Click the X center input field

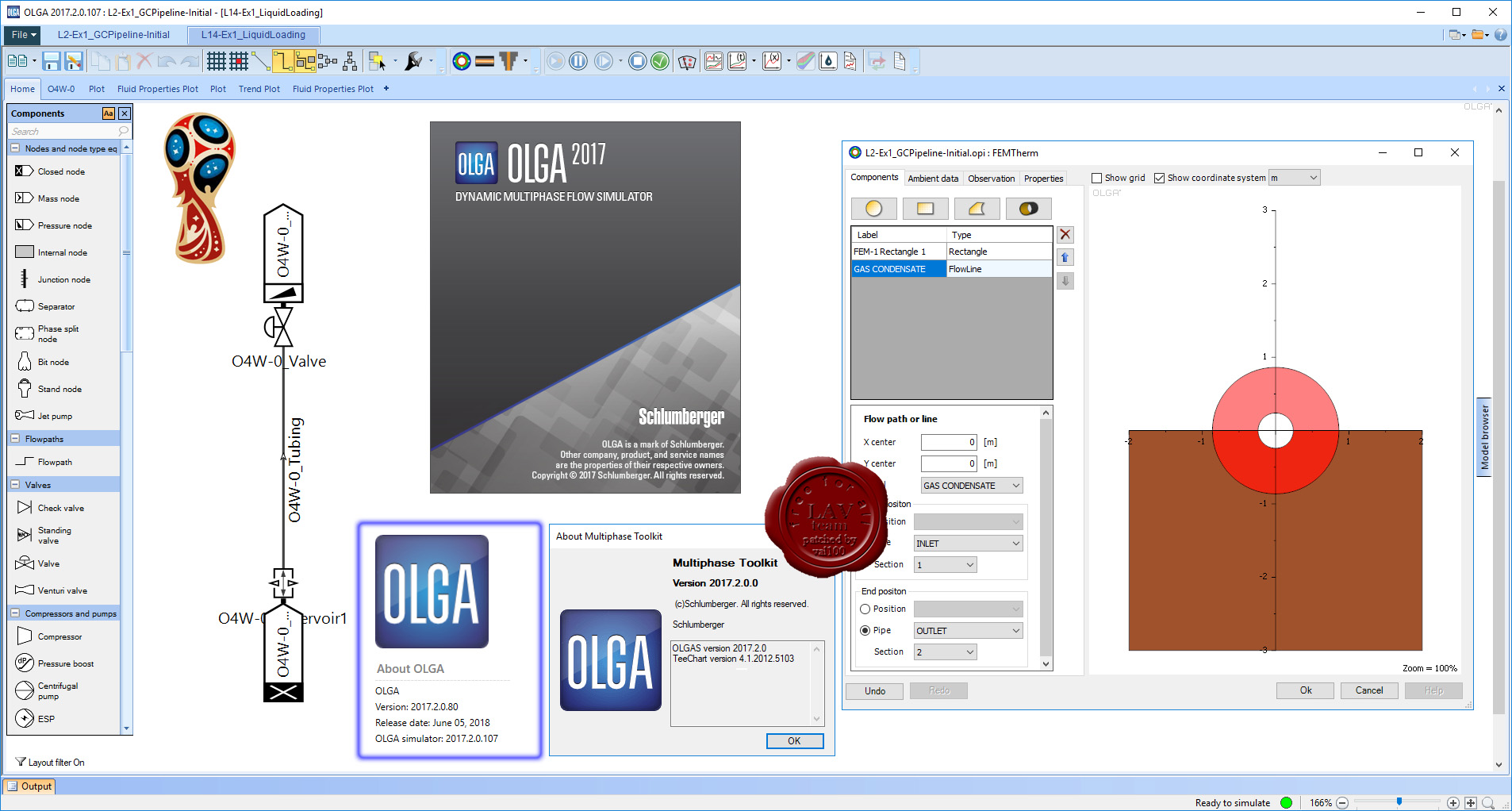pyautogui.click(x=949, y=442)
